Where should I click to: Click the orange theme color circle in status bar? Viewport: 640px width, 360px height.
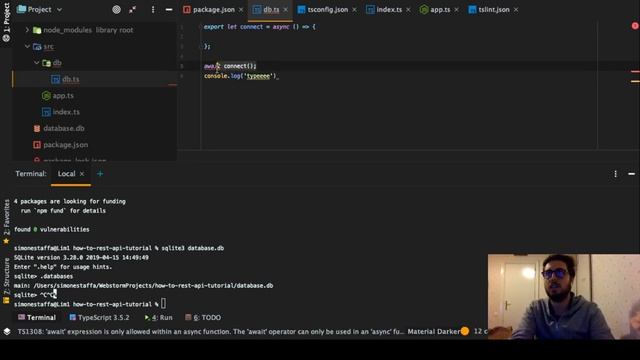coord(465,331)
